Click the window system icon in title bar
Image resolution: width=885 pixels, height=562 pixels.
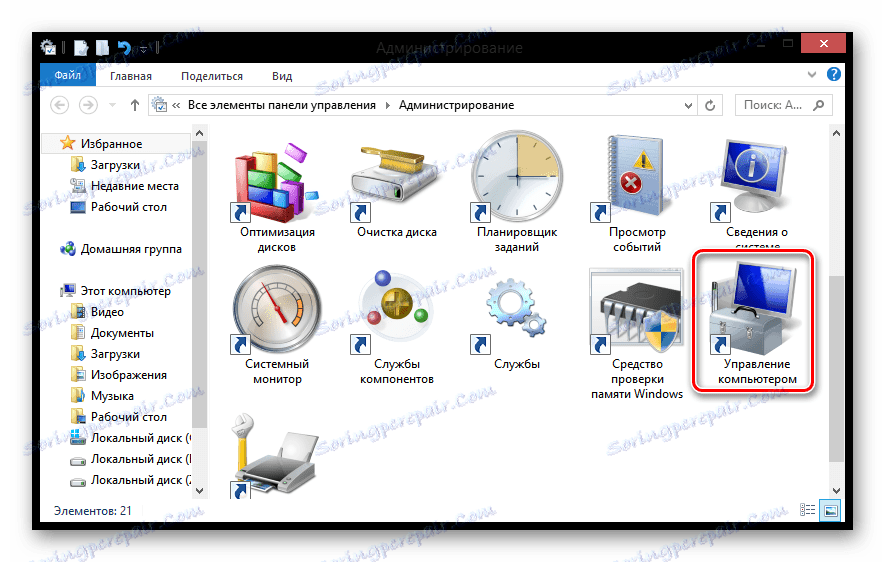(49, 47)
